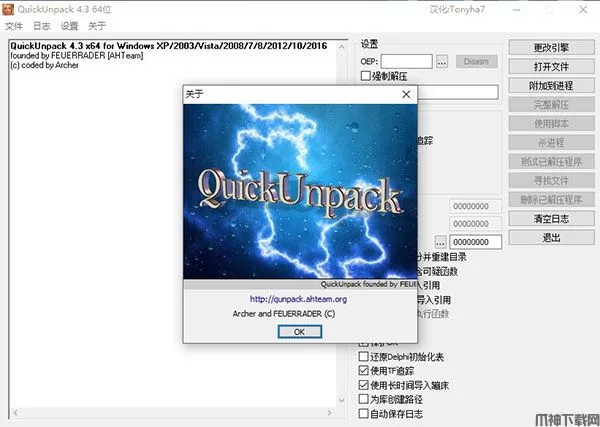
Task: Click the 更改引擎 button
Action: click(551, 47)
